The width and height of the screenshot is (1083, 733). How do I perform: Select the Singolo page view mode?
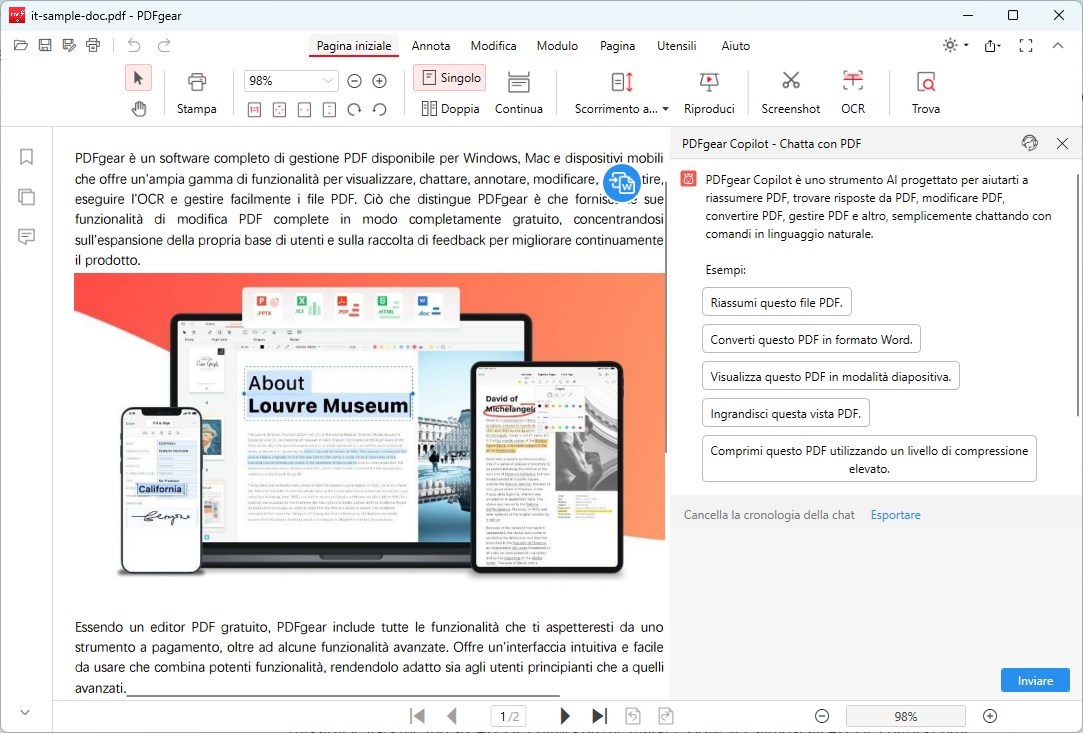(449, 77)
